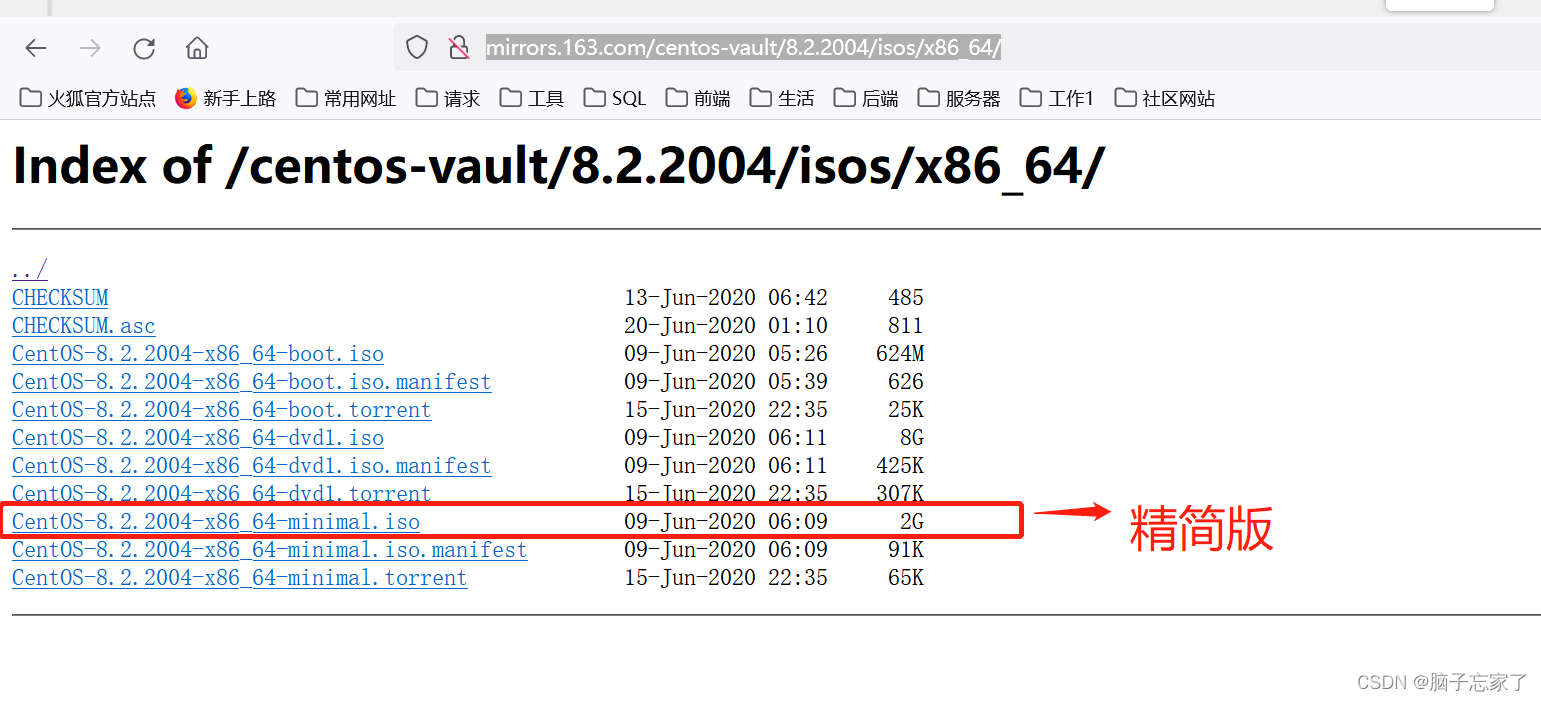Open 常用网址 bookmark folder

346,98
